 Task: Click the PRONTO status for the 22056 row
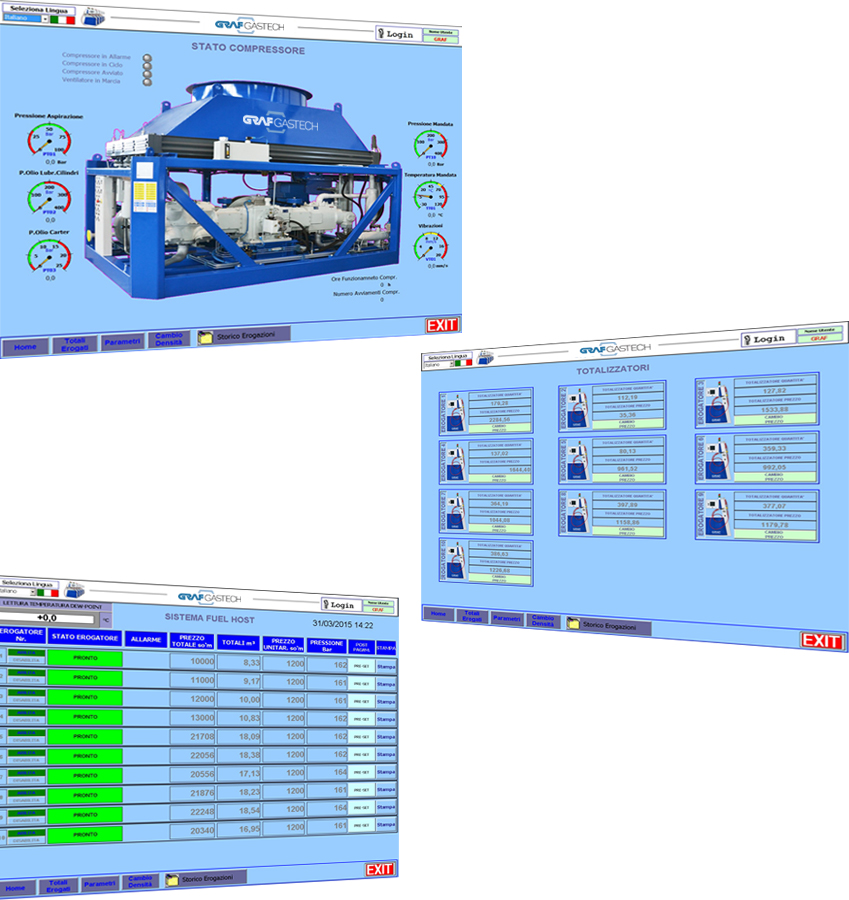[85, 756]
